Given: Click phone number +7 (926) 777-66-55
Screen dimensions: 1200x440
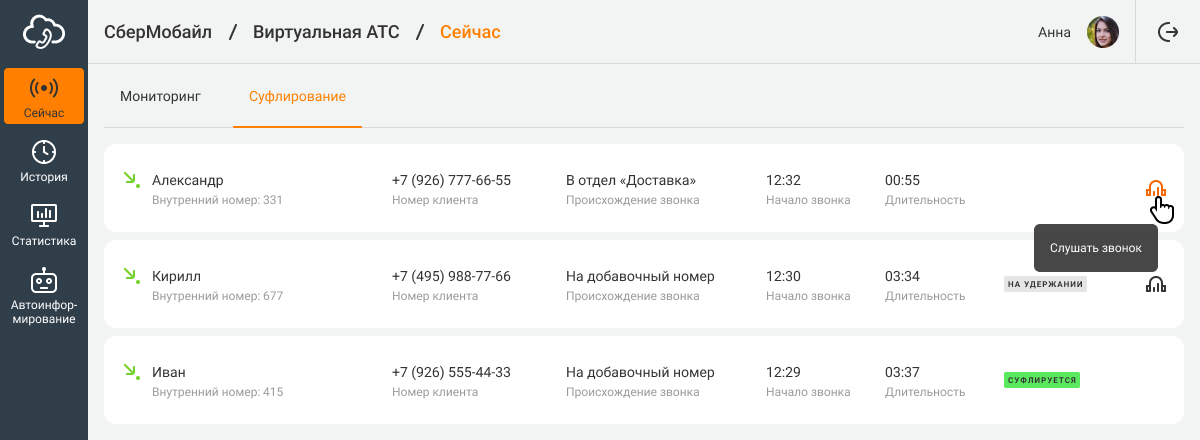Looking at the screenshot, I should pos(451,180).
